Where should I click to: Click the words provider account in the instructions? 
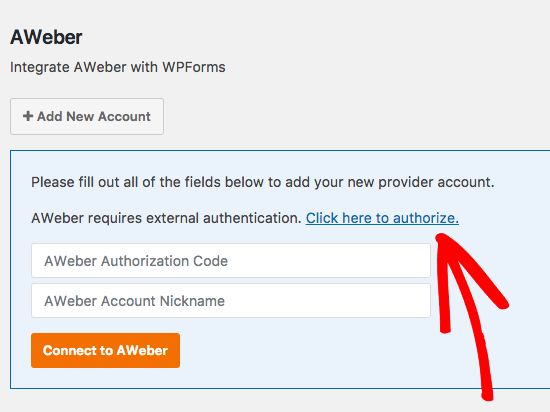coord(436,182)
